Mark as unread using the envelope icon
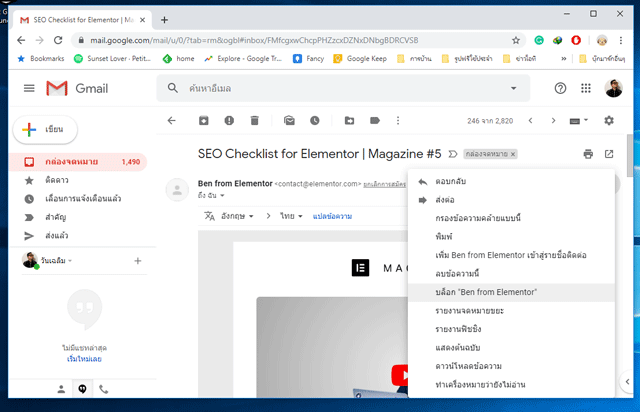Image resolution: width=640 pixels, height=412 pixels. pos(289,120)
